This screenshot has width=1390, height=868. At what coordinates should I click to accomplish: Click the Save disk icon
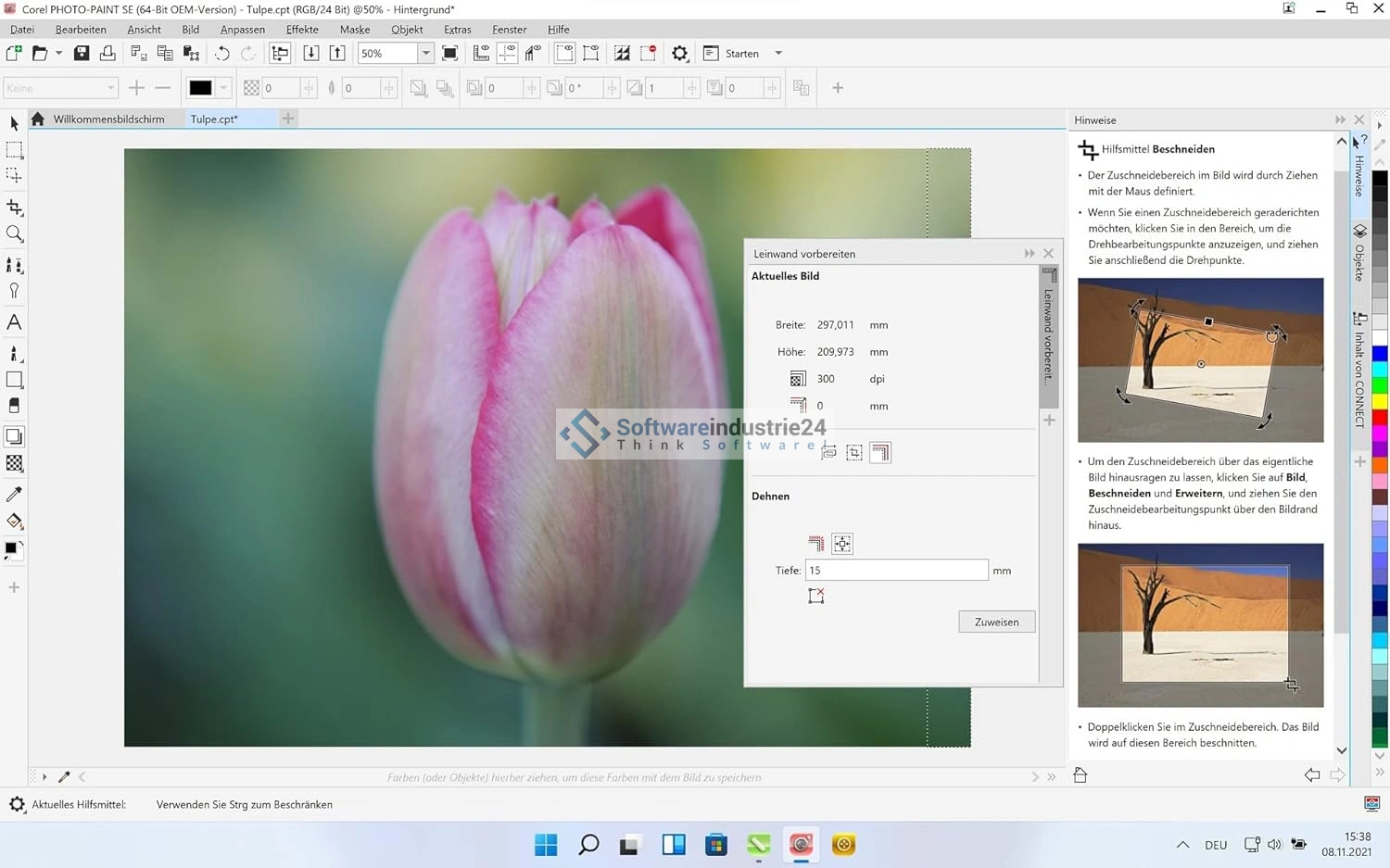click(x=82, y=54)
